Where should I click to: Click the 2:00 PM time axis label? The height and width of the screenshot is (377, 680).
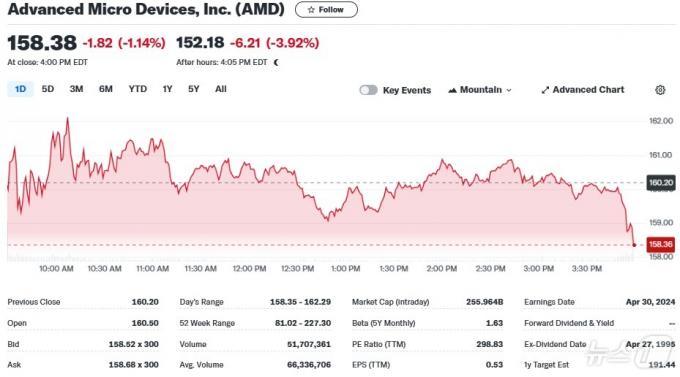(x=442, y=269)
